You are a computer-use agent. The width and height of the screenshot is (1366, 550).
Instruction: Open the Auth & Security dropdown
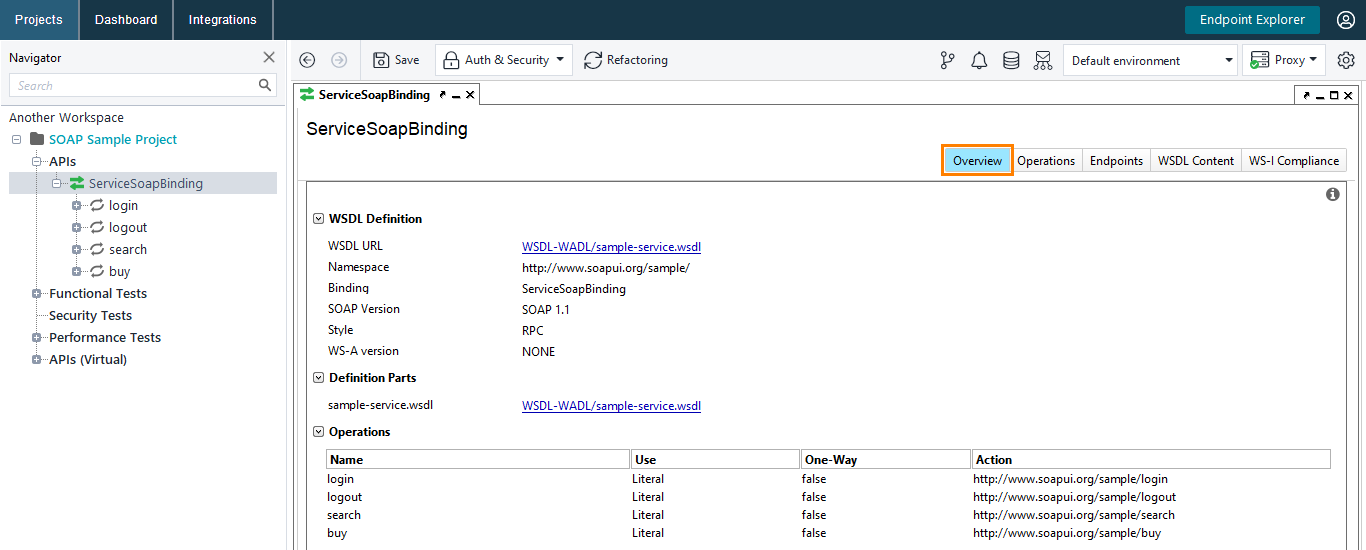coord(504,60)
